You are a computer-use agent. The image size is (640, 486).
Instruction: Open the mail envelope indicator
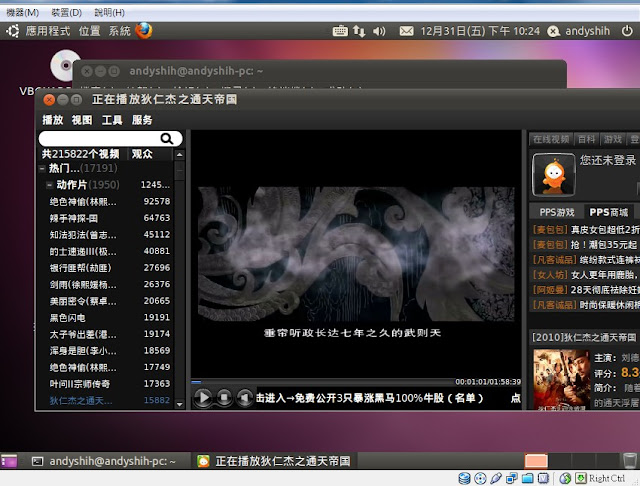[406, 31]
